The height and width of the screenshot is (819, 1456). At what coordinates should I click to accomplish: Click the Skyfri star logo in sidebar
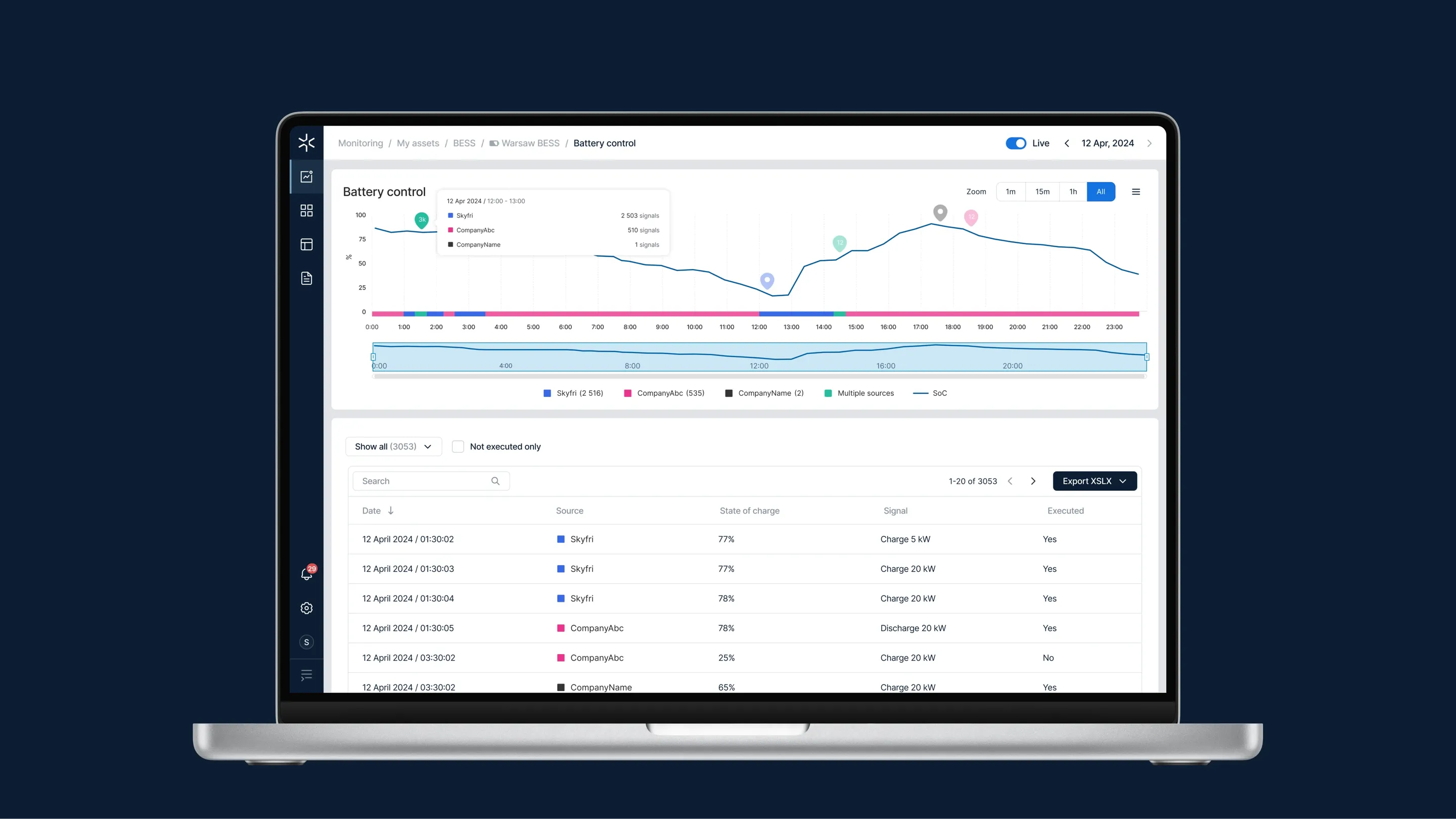coord(306,143)
